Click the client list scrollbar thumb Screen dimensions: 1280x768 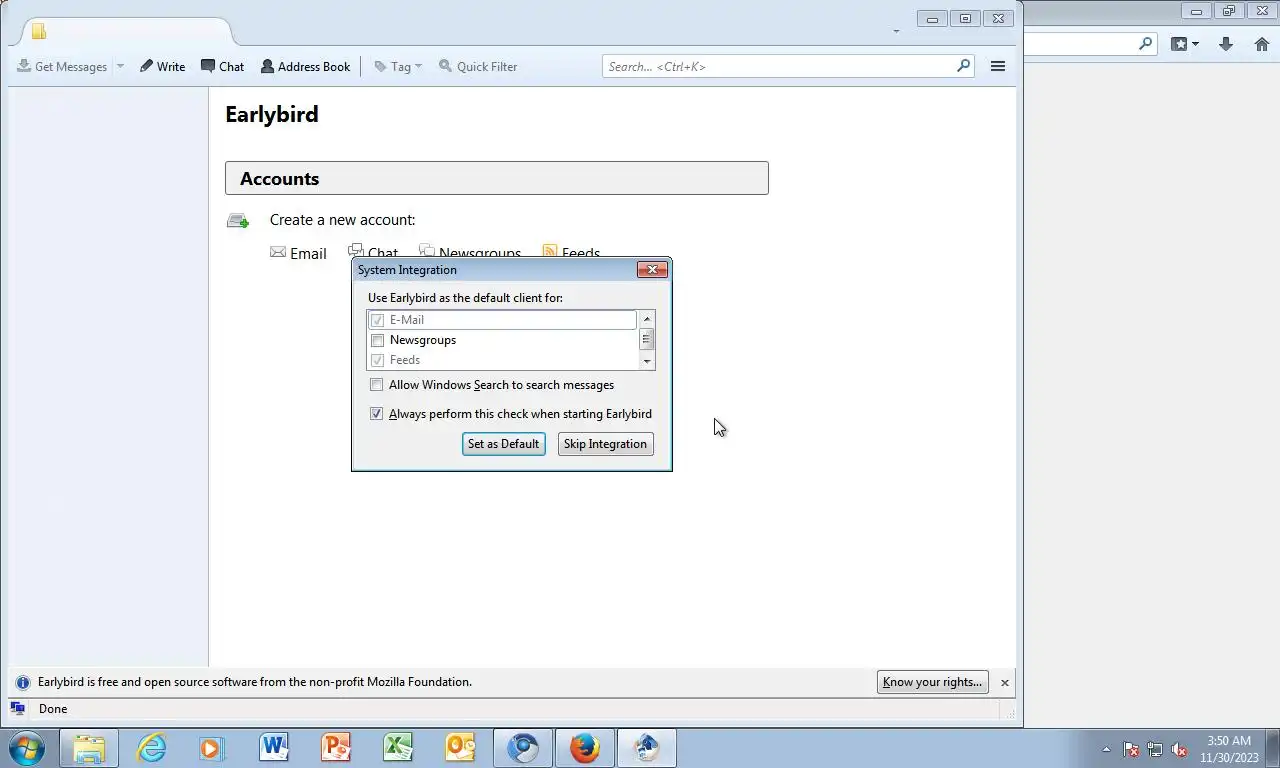pos(646,339)
